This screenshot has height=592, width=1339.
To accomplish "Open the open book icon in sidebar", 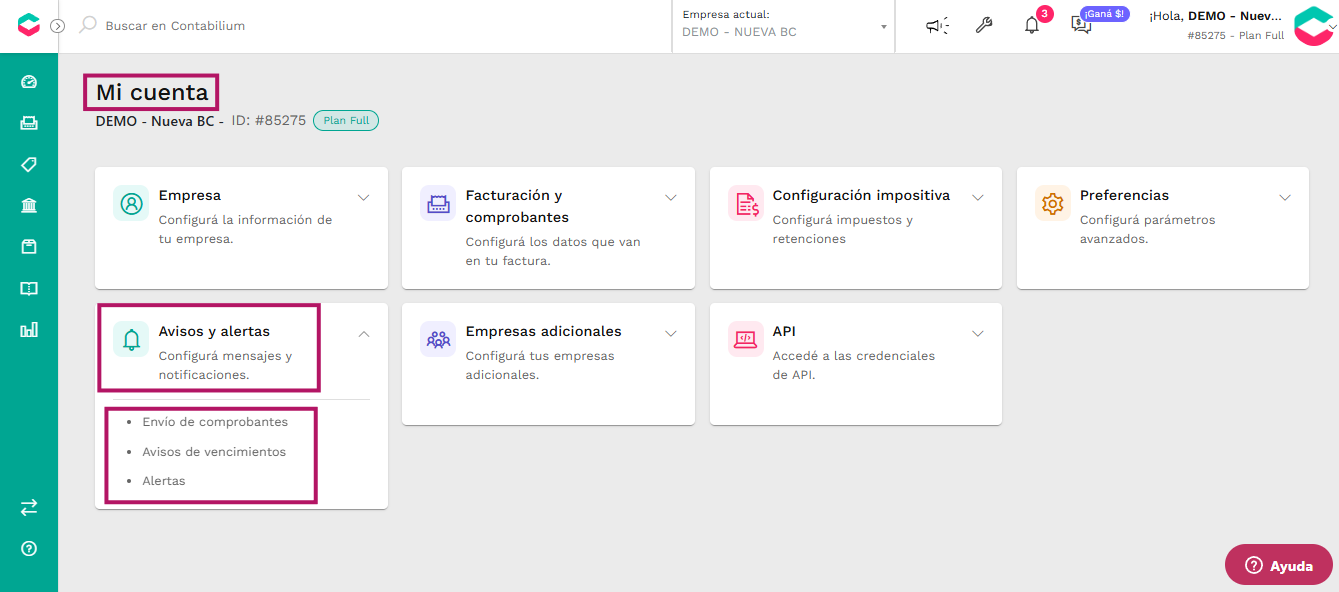I will click(x=29, y=288).
